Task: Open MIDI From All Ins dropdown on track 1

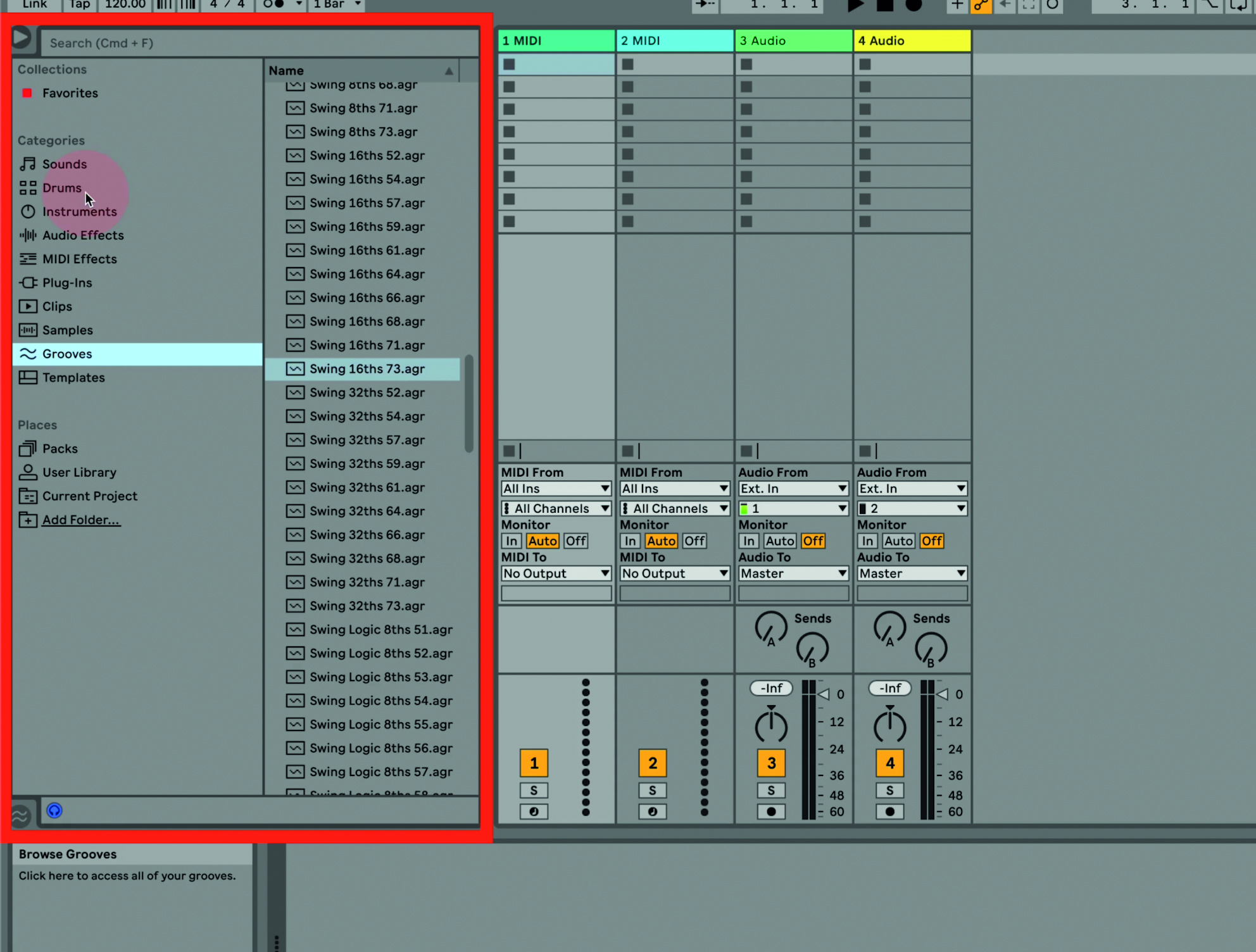Action: pos(556,489)
